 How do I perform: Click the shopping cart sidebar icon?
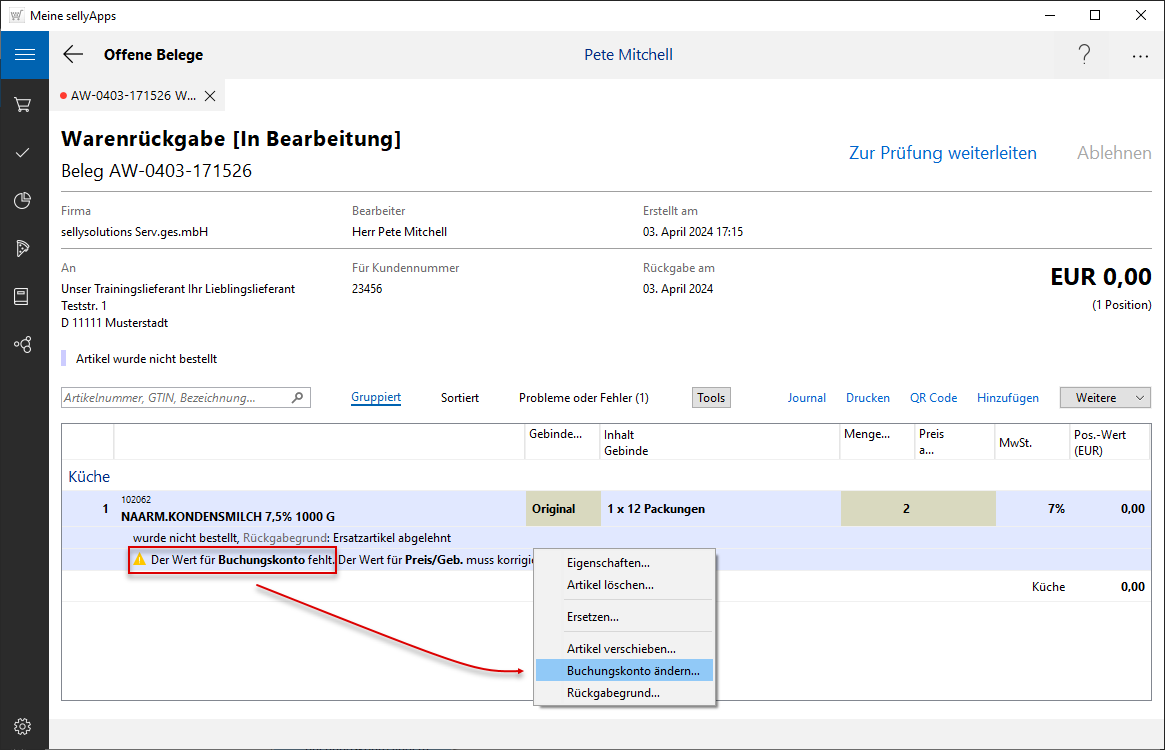pos(23,104)
